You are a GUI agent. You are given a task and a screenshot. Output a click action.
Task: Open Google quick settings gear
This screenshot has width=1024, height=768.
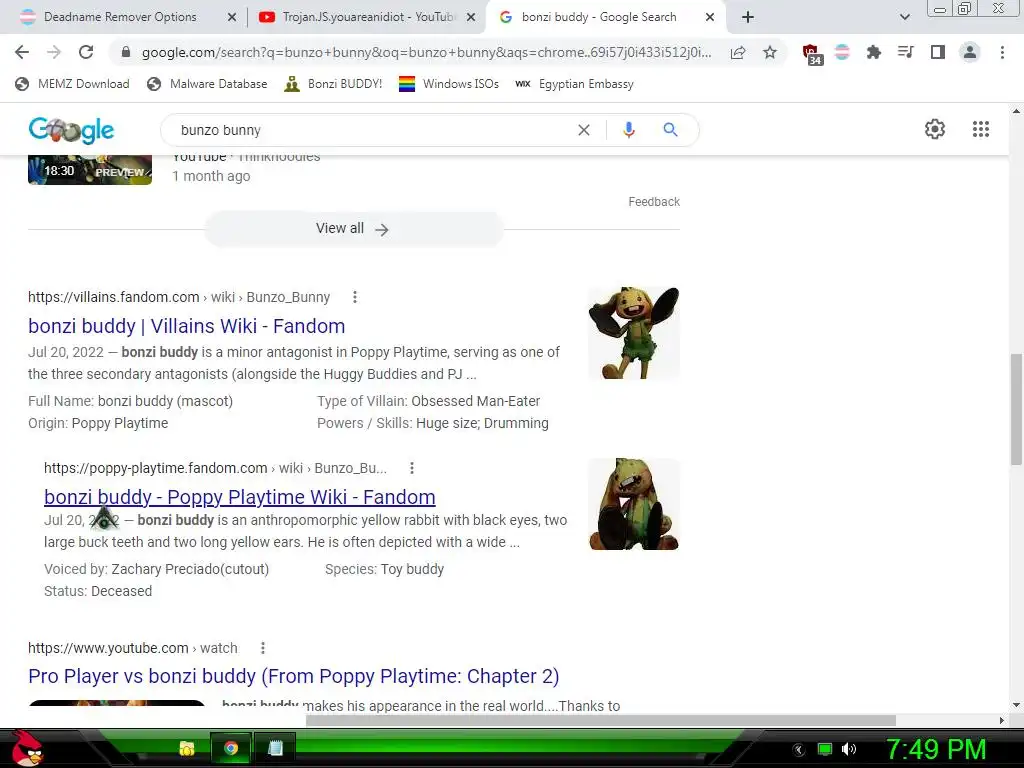coord(935,129)
